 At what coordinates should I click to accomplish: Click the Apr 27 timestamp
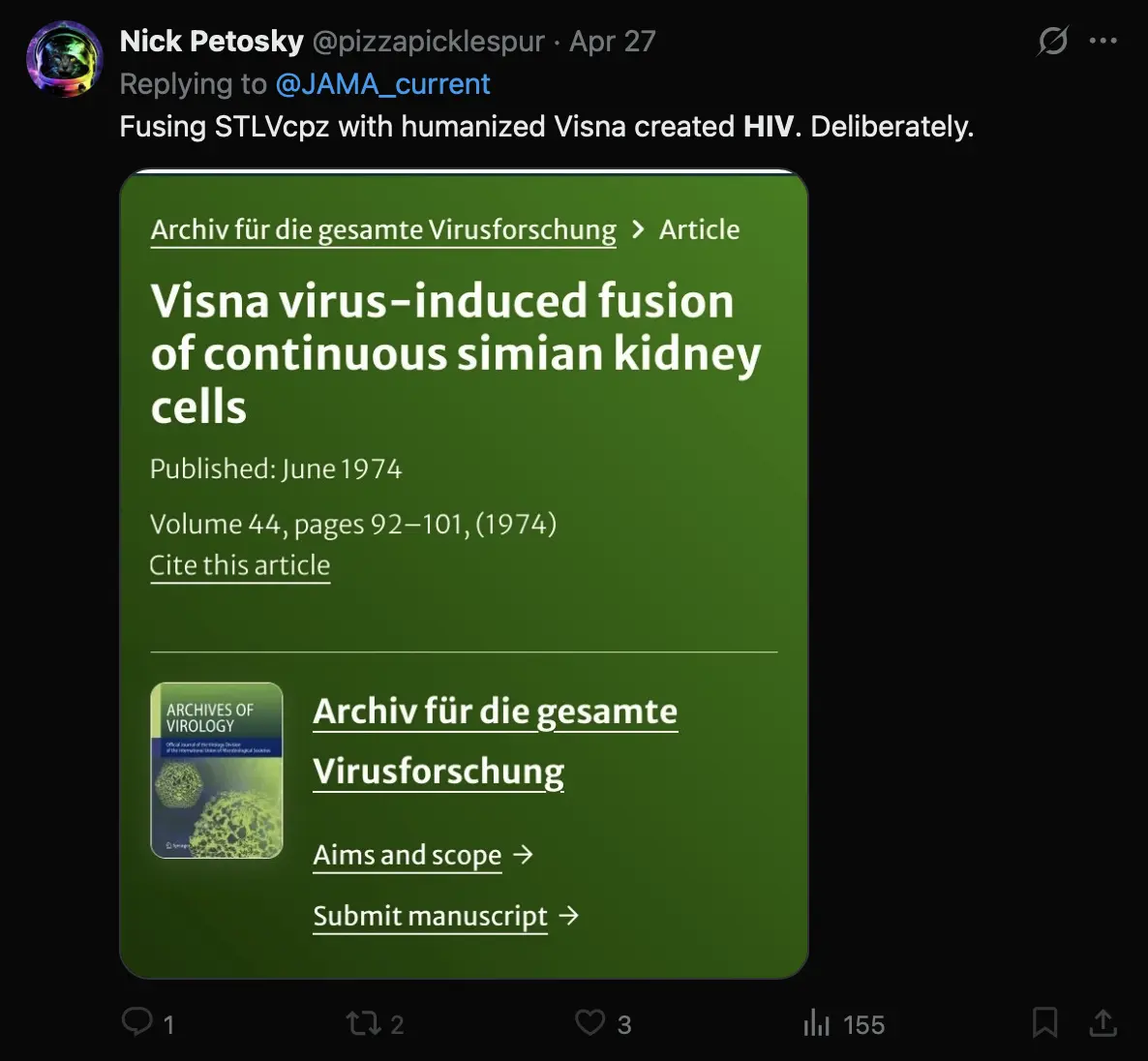(x=613, y=42)
